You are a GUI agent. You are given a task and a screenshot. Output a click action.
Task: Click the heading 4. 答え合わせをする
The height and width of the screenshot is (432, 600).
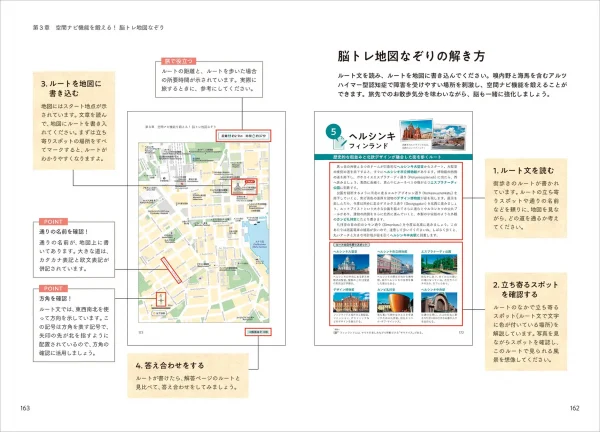[170, 365]
